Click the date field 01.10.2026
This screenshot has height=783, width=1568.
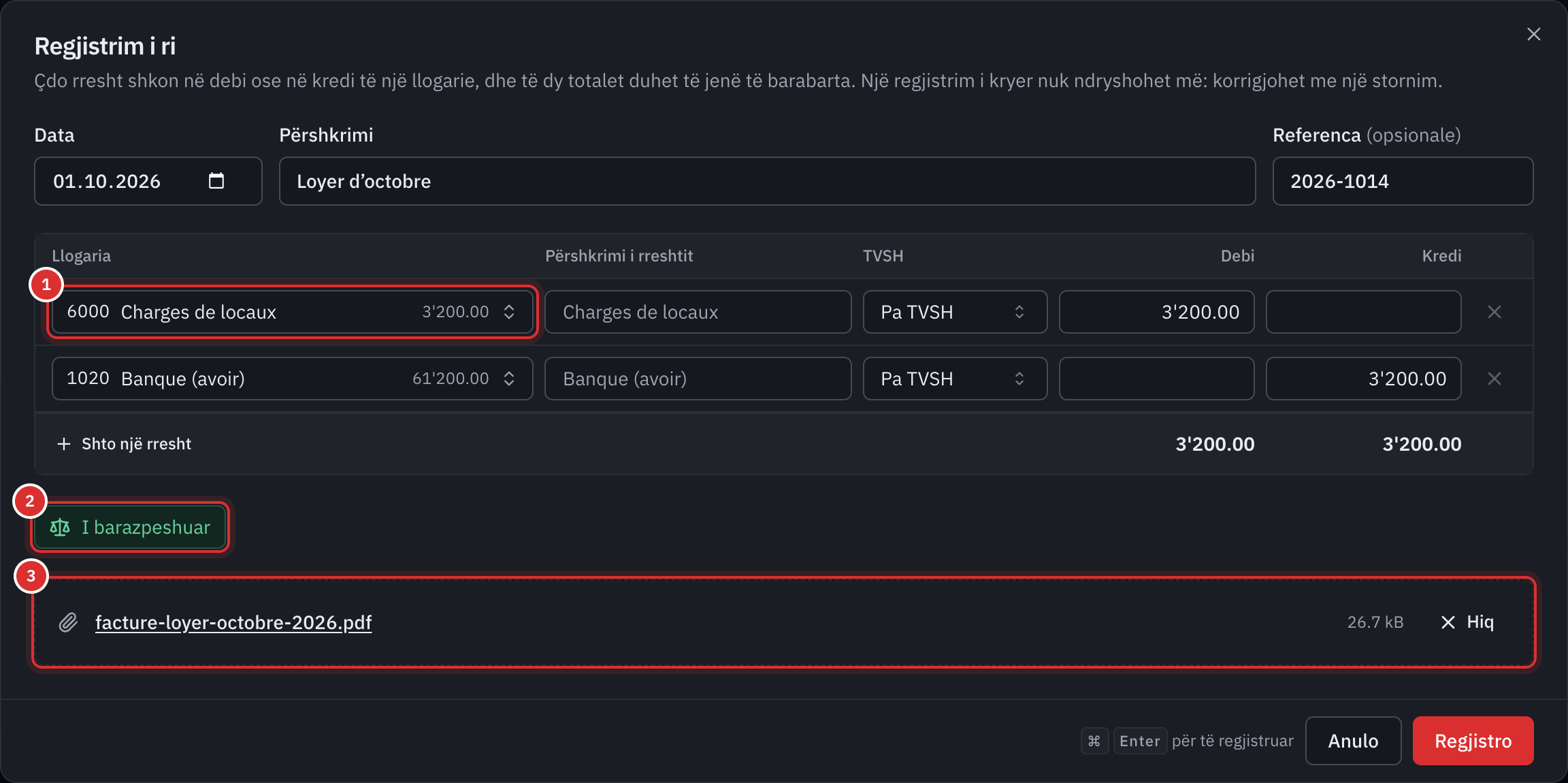click(148, 181)
